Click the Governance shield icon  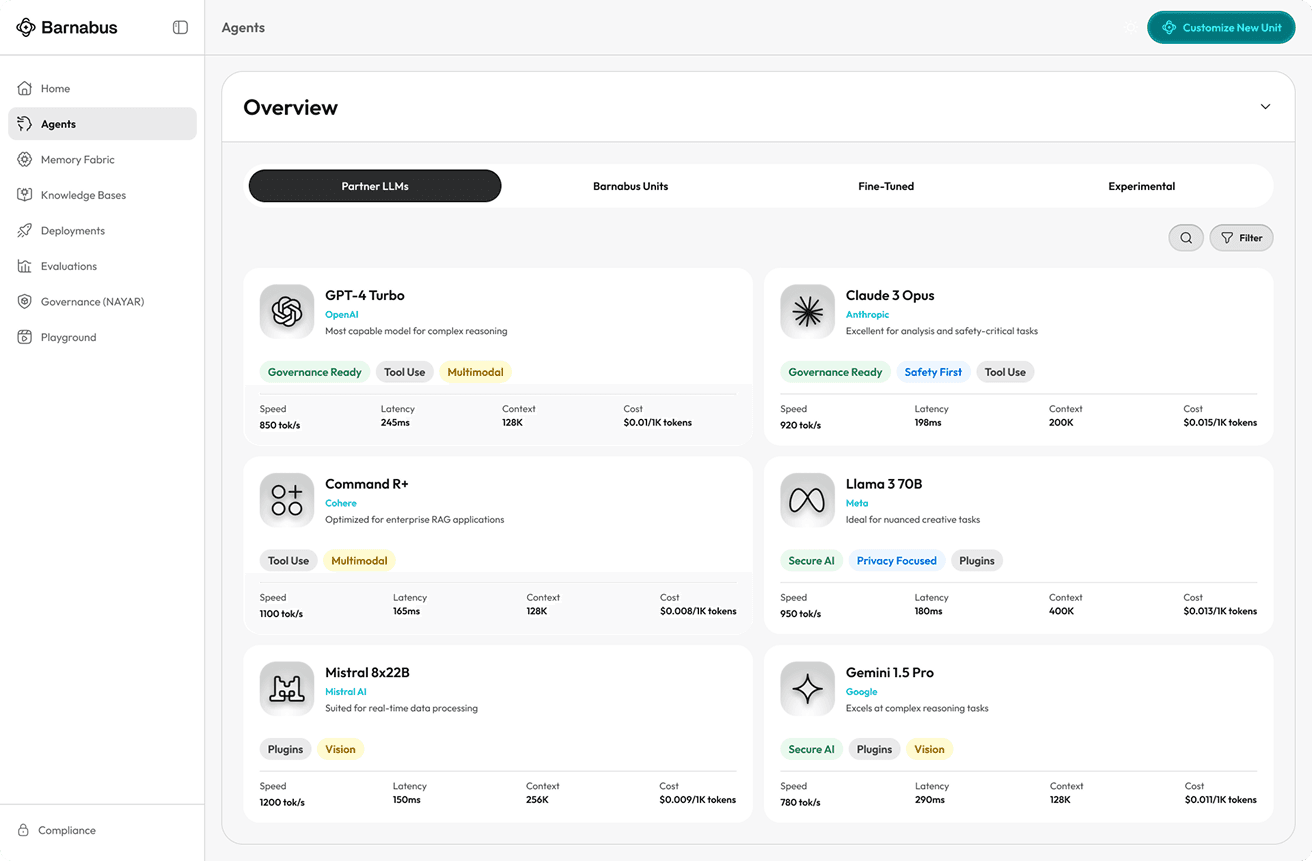point(25,302)
